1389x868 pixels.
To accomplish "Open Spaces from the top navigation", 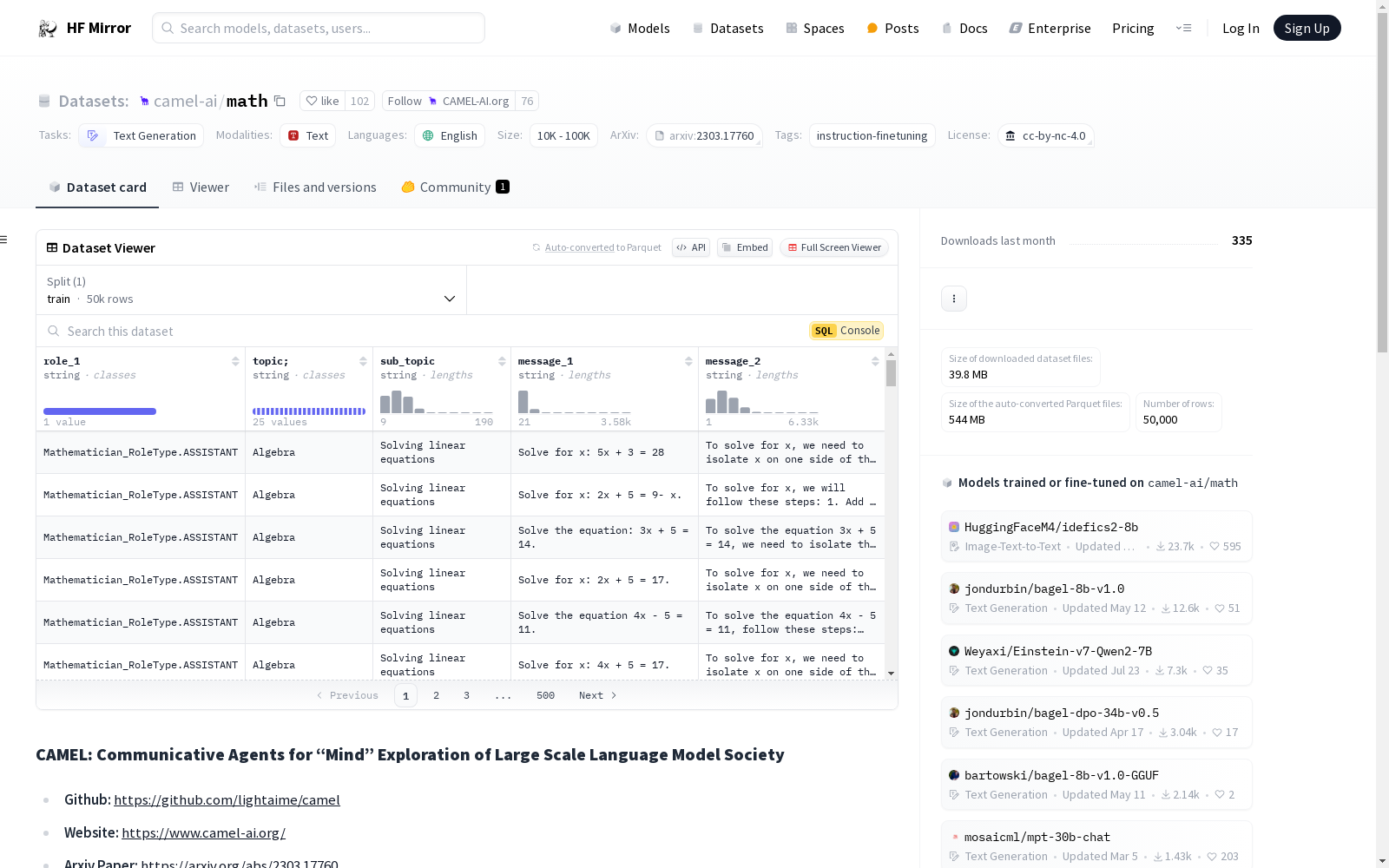I will click(815, 28).
